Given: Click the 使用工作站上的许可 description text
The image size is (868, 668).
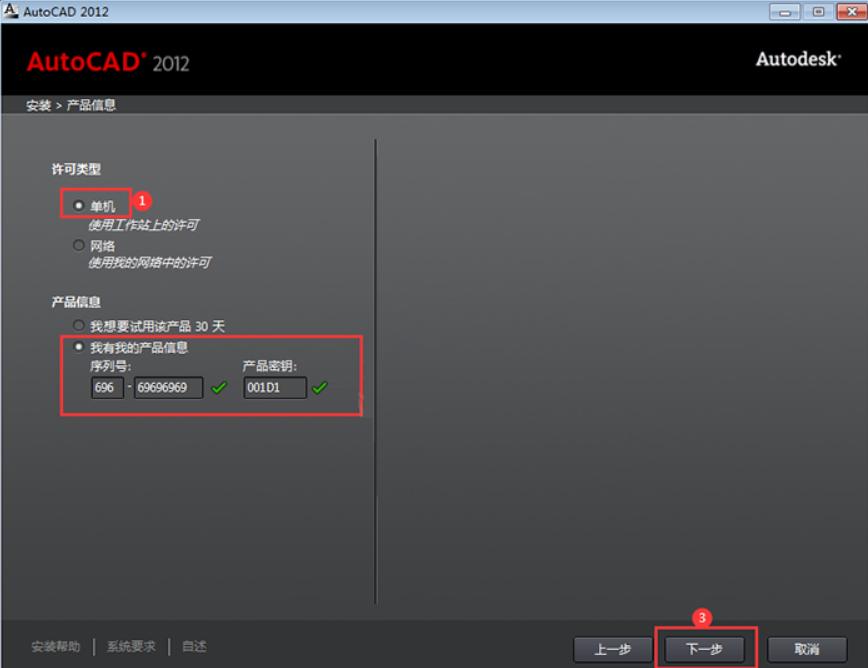Looking at the screenshot, I should click(x=143, y=225).
